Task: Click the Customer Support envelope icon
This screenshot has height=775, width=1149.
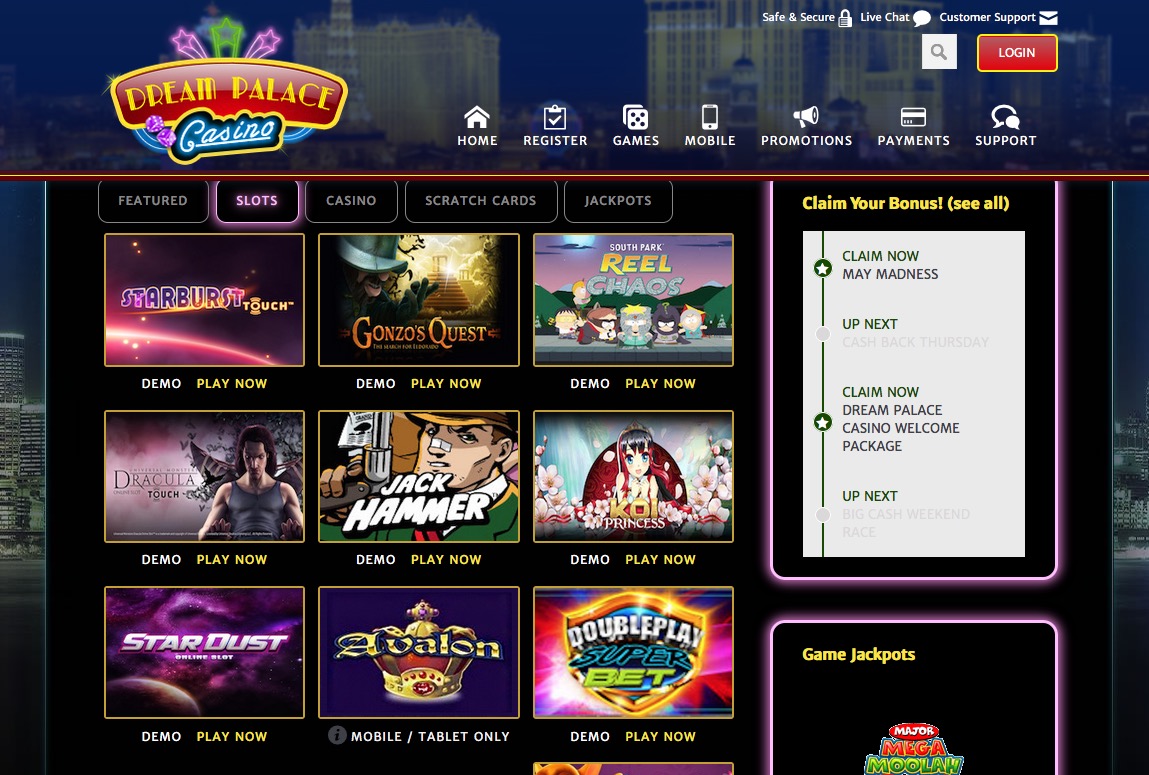Action: coord(1049,18)
